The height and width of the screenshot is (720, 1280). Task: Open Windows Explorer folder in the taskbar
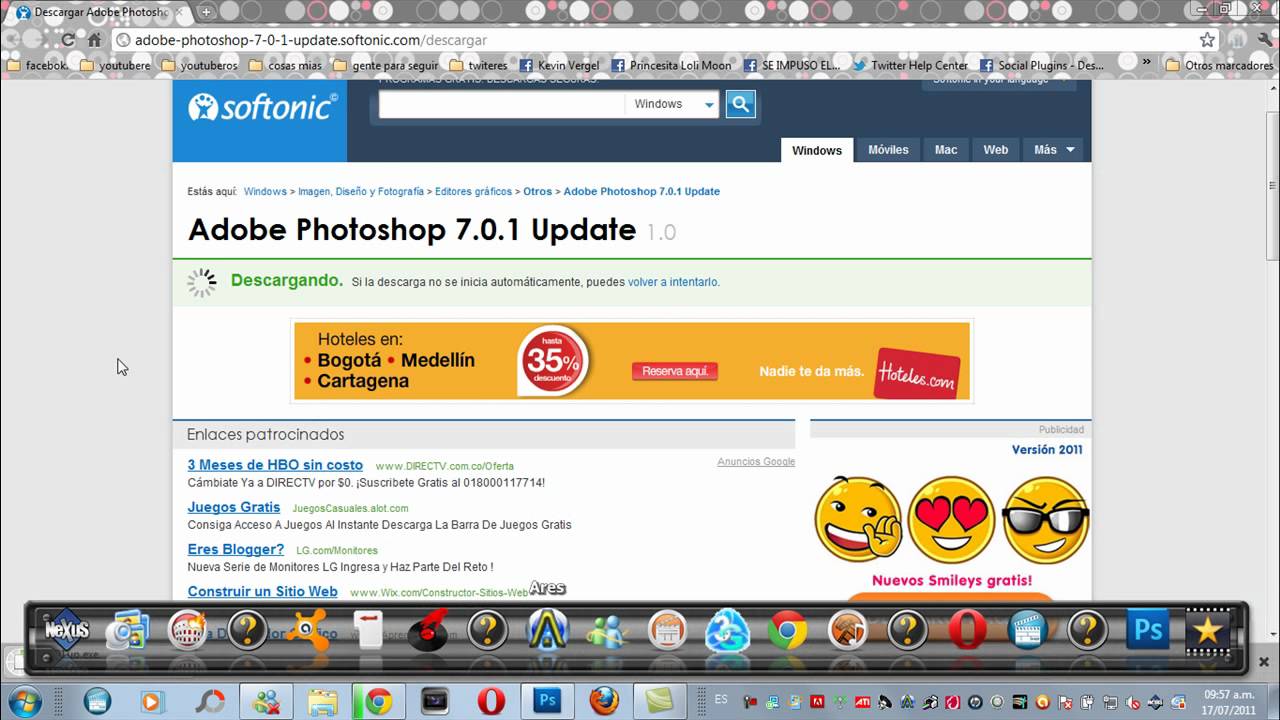pos(322,701)
